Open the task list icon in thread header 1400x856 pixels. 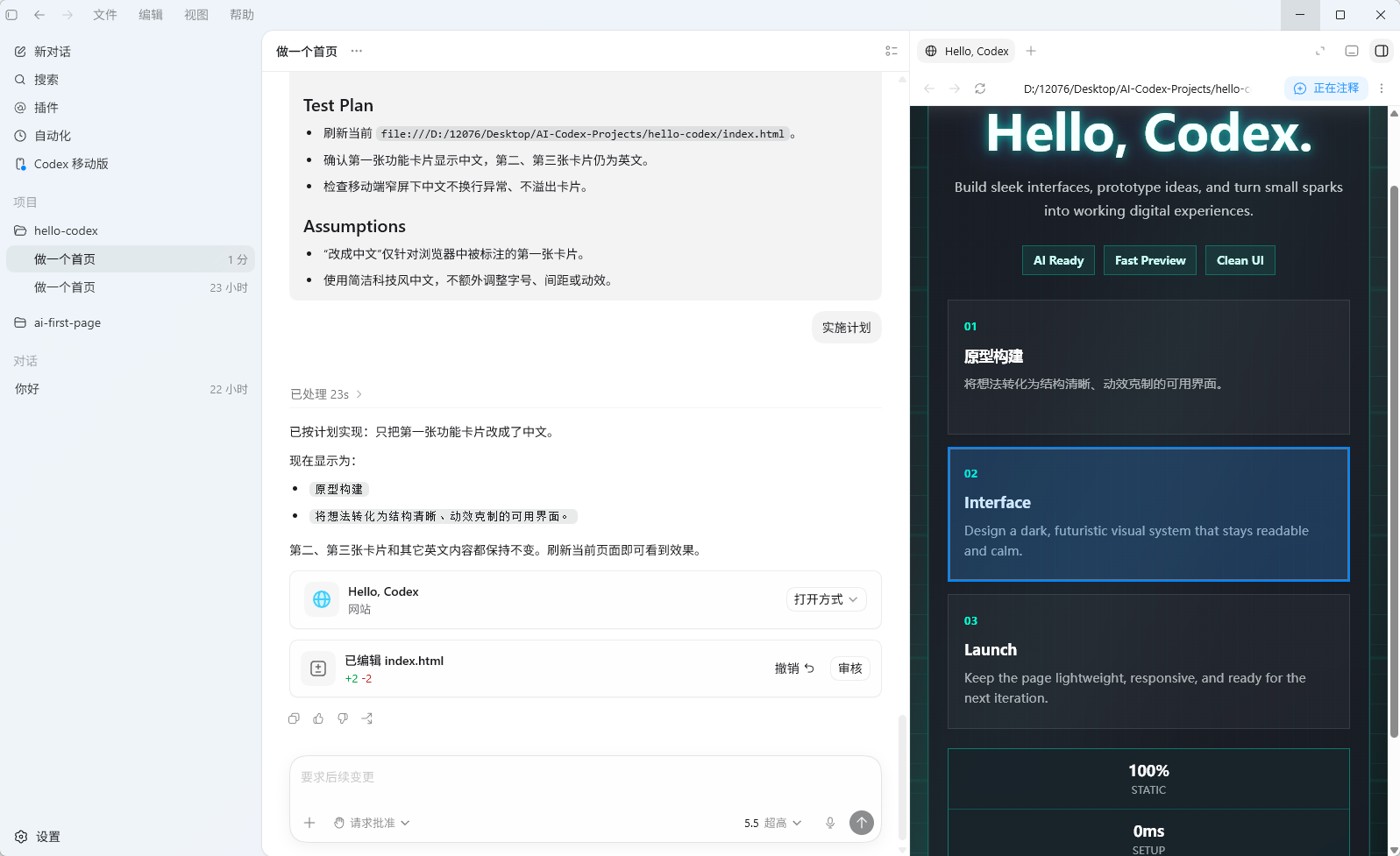coord(892,51)
